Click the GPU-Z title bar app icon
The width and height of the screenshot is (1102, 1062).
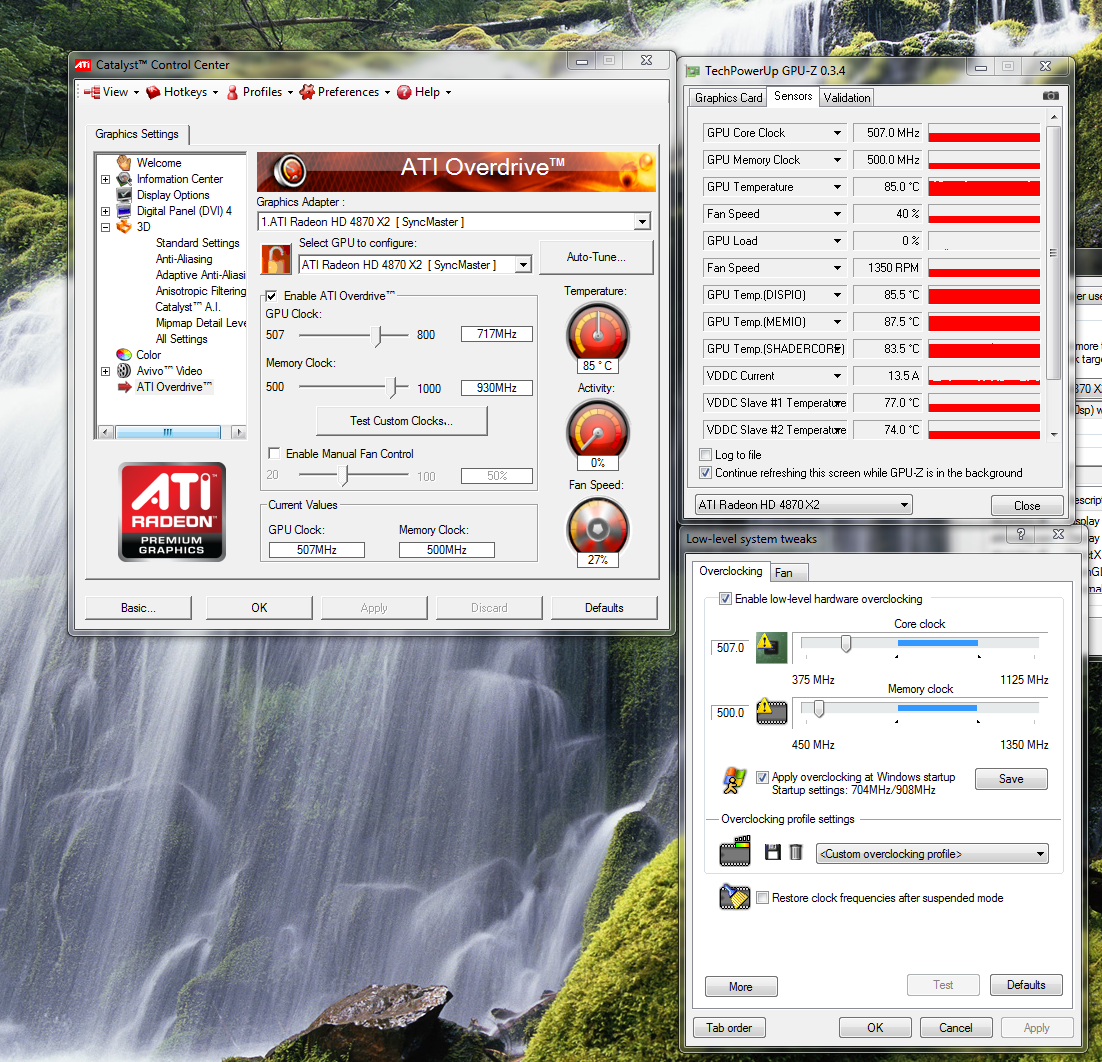click(694, 70)
